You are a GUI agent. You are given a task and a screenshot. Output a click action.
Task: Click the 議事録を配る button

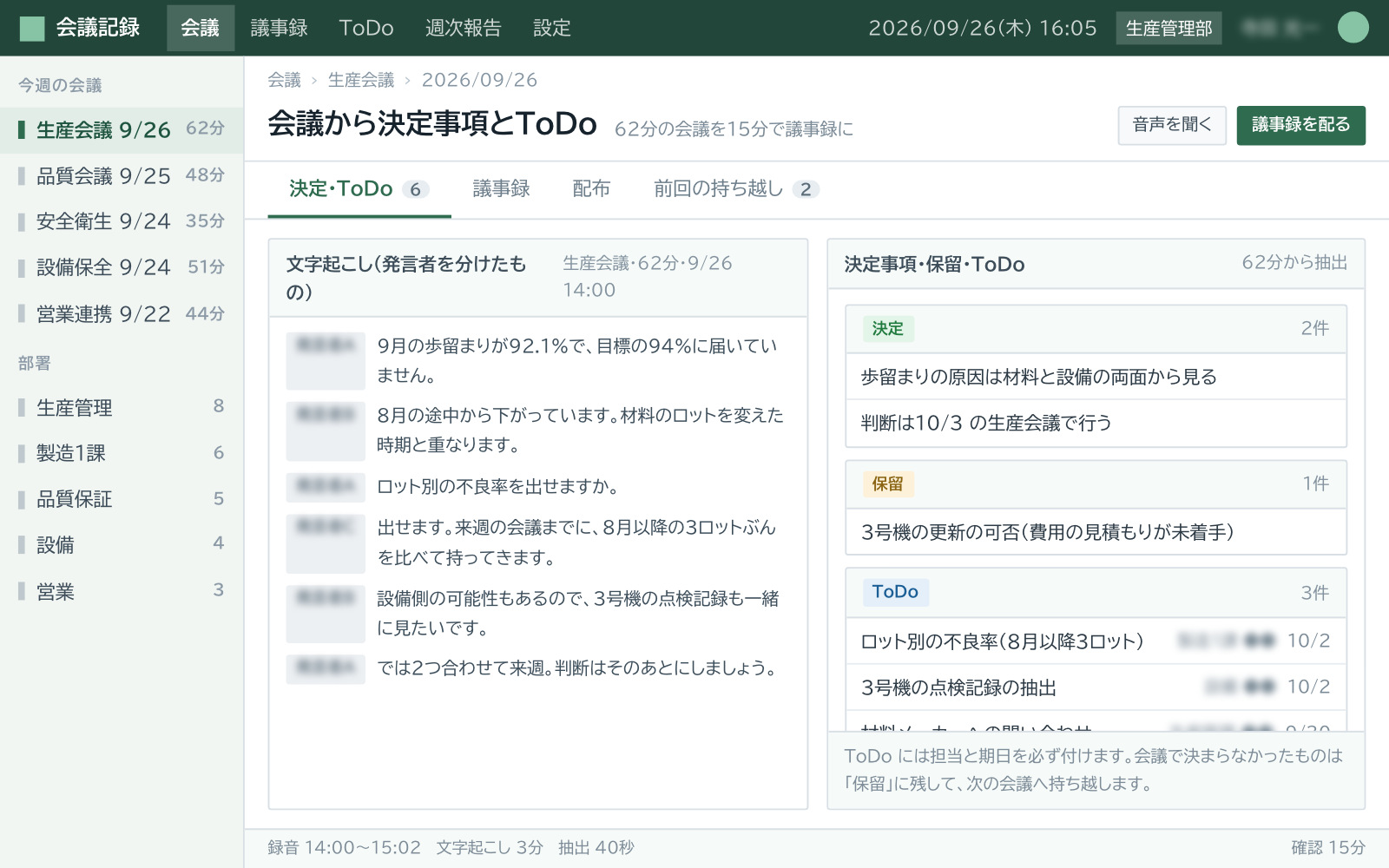coord(1300,125)
